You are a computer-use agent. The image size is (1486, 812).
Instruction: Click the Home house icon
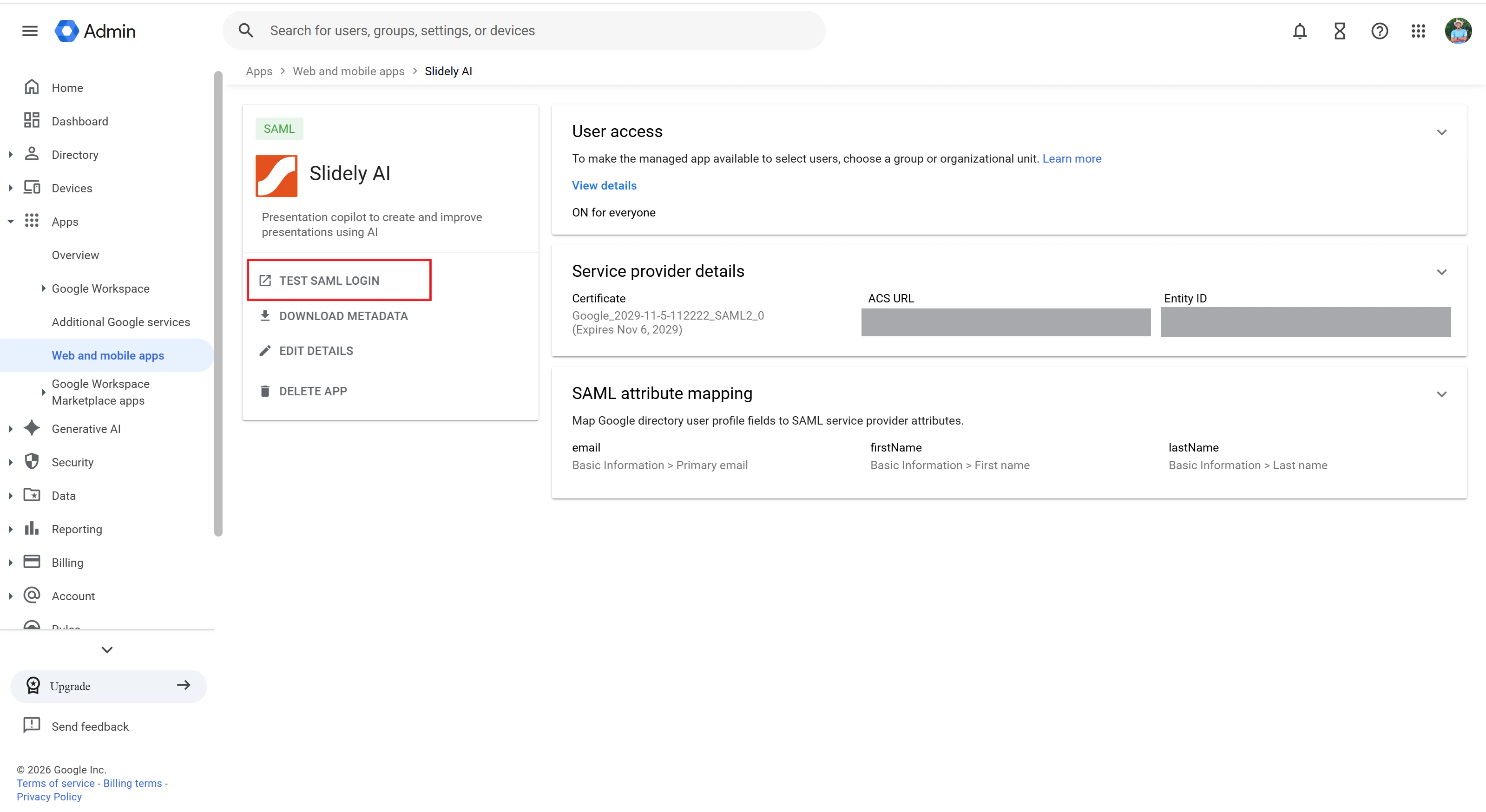[32, 87]
